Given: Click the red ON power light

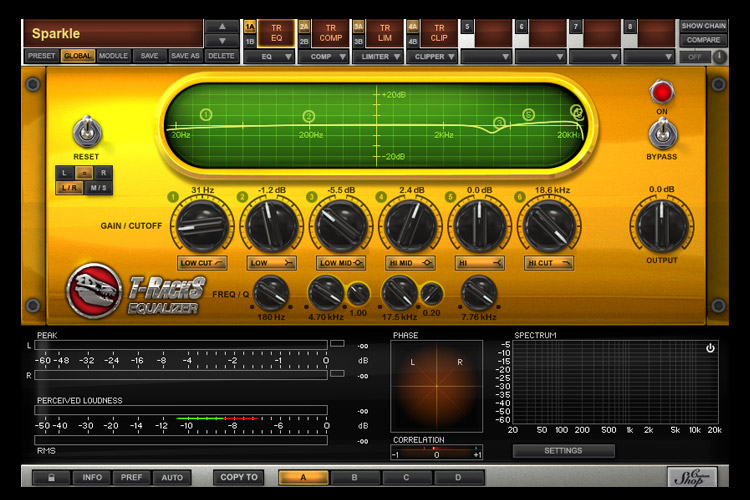Looking at the screenshot, I should tap(662, 92).
